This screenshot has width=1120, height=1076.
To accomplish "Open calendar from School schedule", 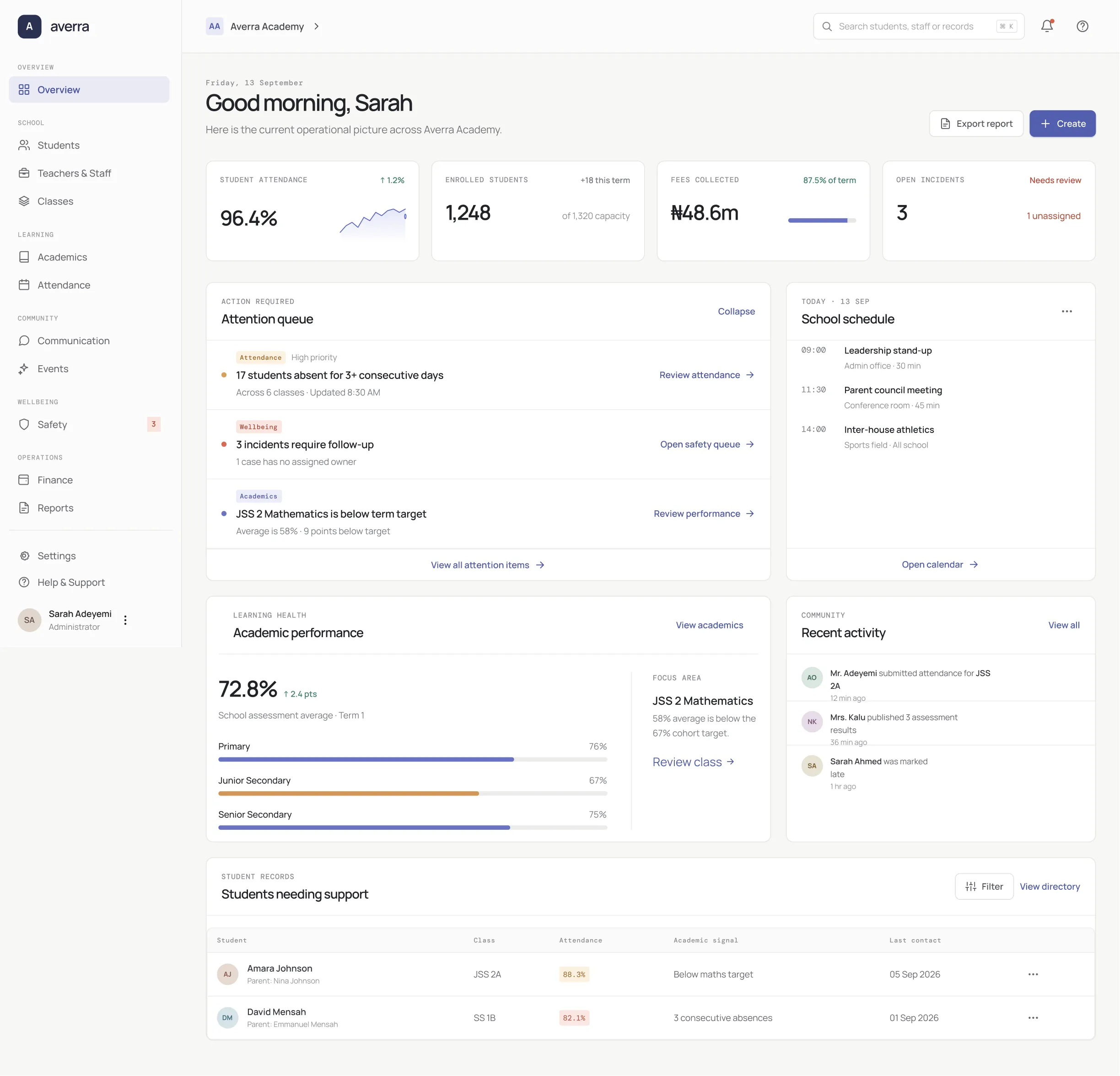I will (940, 564).
